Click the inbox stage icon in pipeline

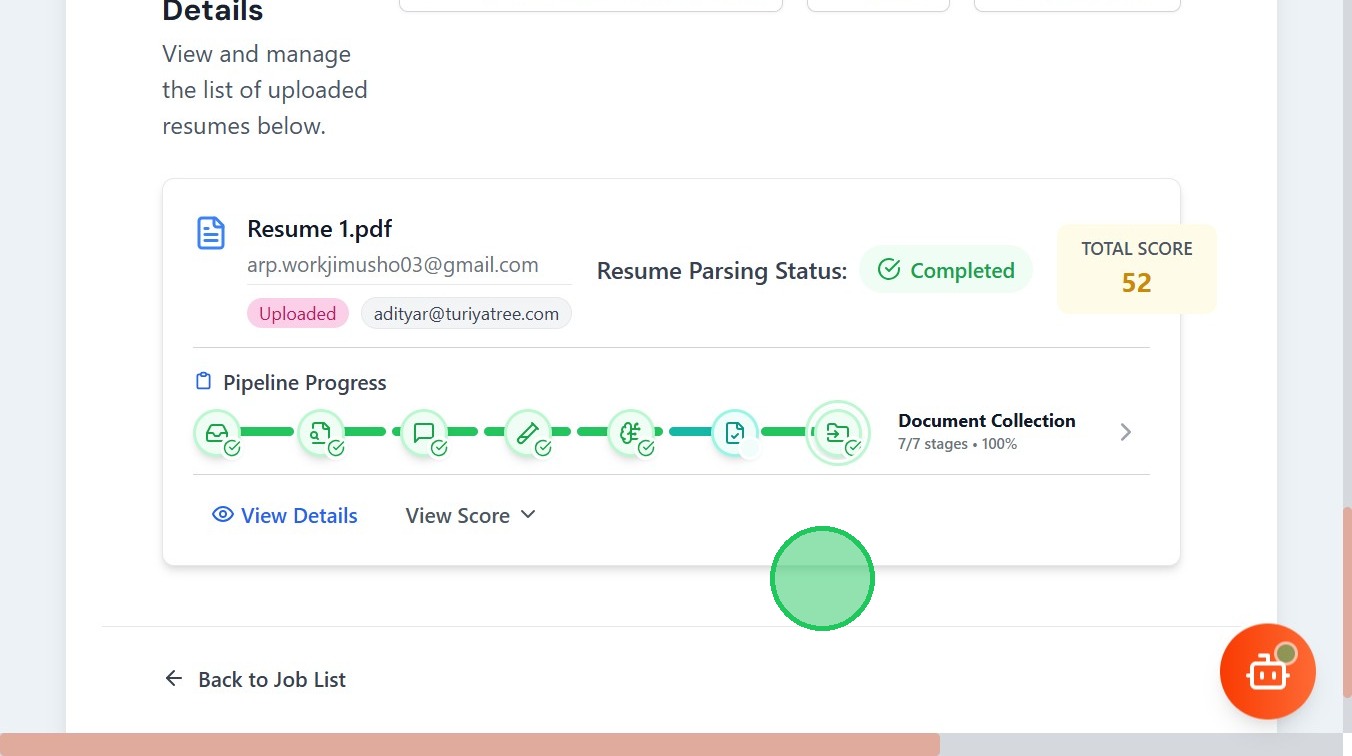[217, 433]
